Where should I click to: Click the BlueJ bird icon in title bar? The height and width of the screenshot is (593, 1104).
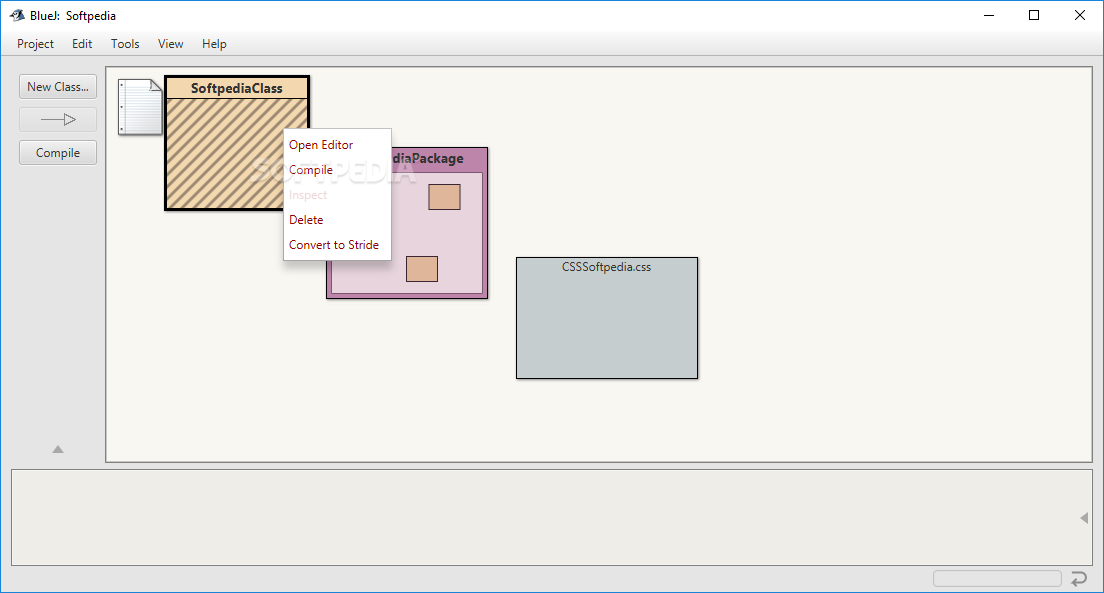pyautogui.click(x=18, y=15)
